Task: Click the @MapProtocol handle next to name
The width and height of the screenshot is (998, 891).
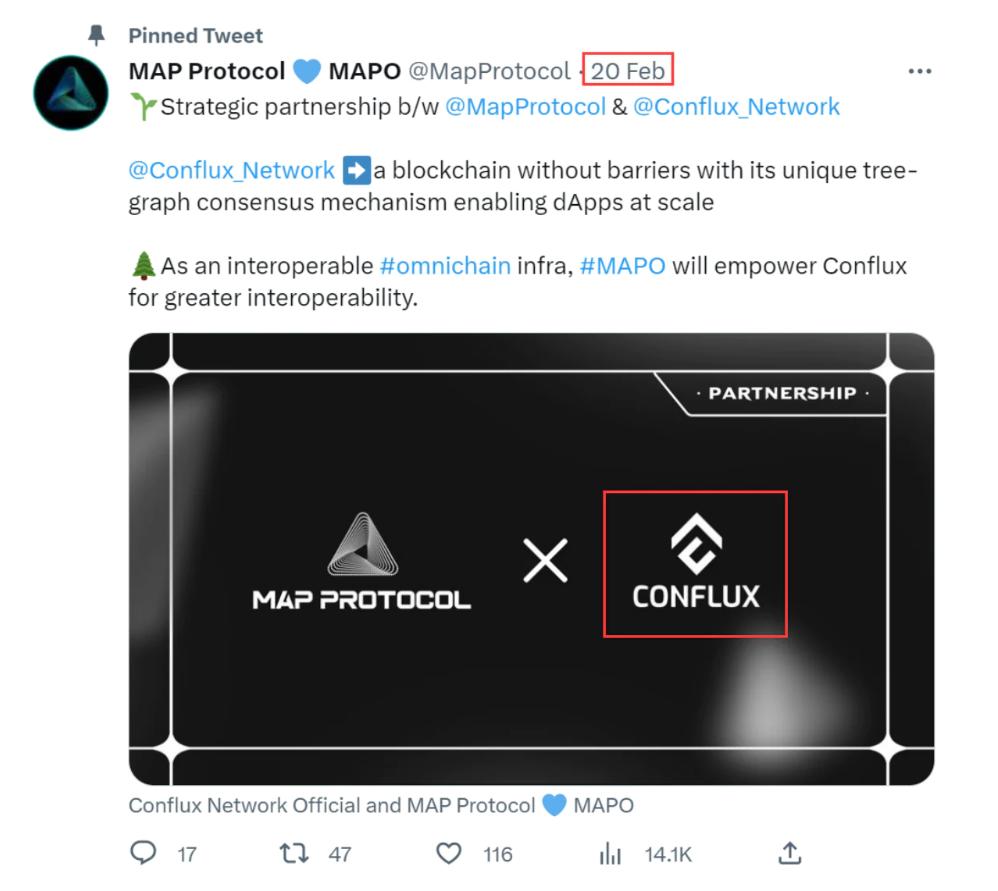Action: pos(488,72)
